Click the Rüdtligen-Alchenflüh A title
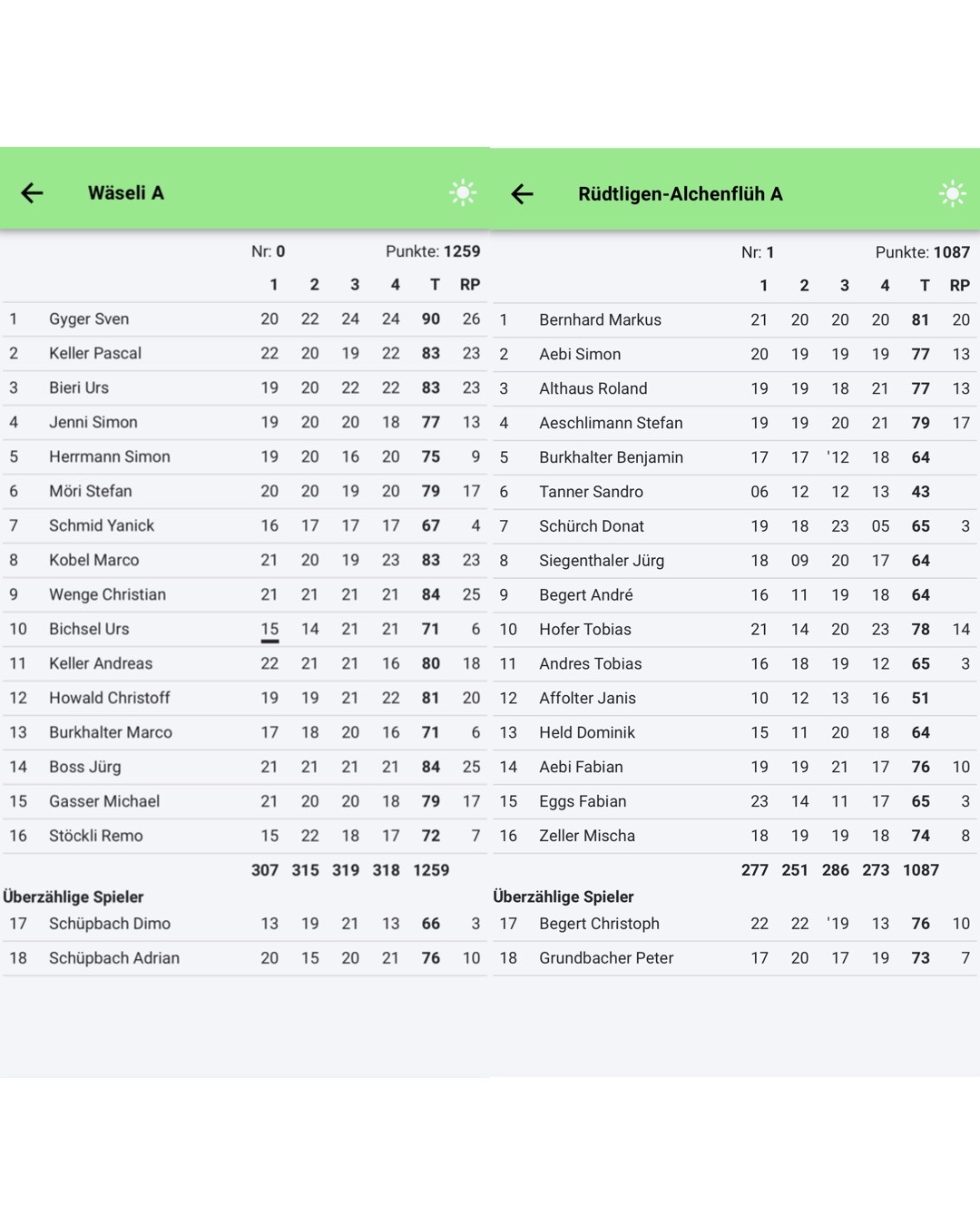 [x=680, y=194]
